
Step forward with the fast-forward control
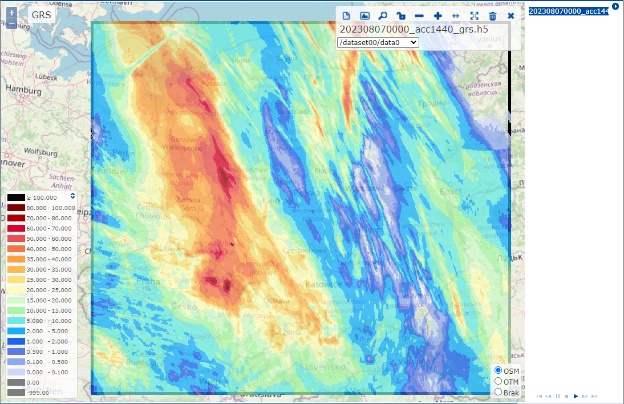(x=585, y=396)
